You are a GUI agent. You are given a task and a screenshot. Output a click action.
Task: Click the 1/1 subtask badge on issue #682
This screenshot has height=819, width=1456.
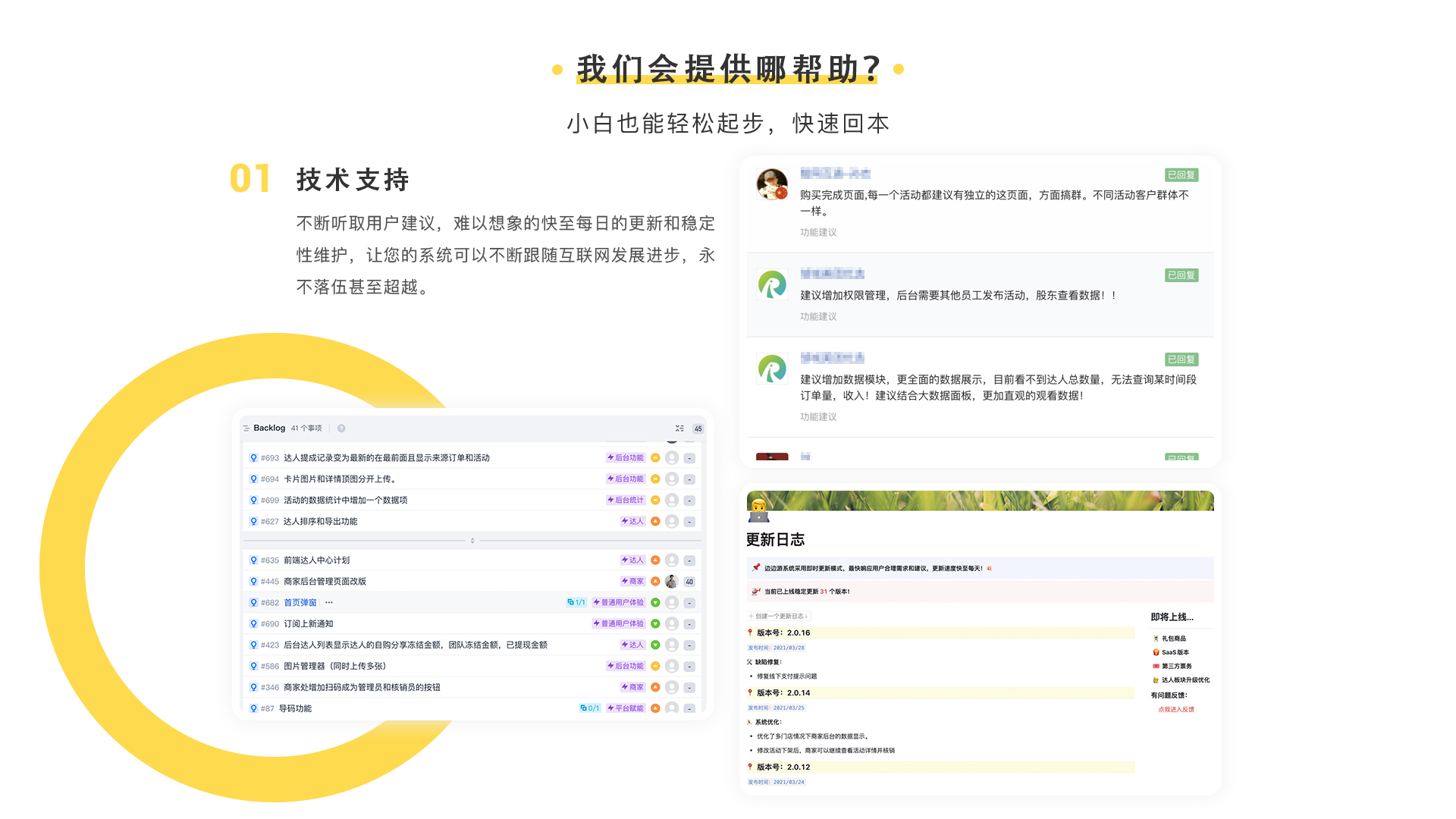tap(576, 603)
